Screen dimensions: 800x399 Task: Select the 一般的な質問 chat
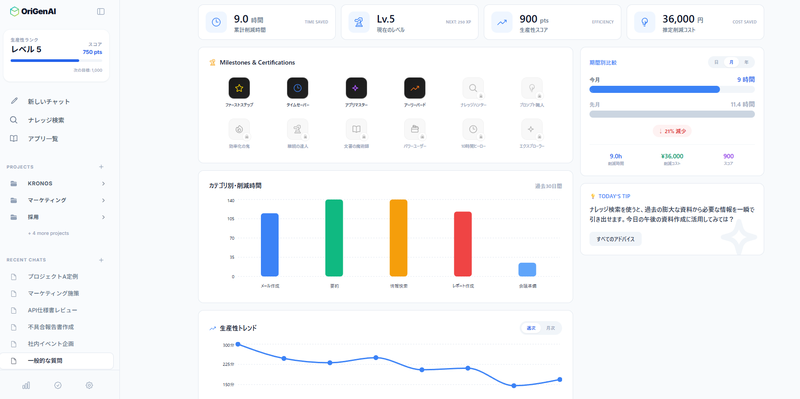point(57,361)
